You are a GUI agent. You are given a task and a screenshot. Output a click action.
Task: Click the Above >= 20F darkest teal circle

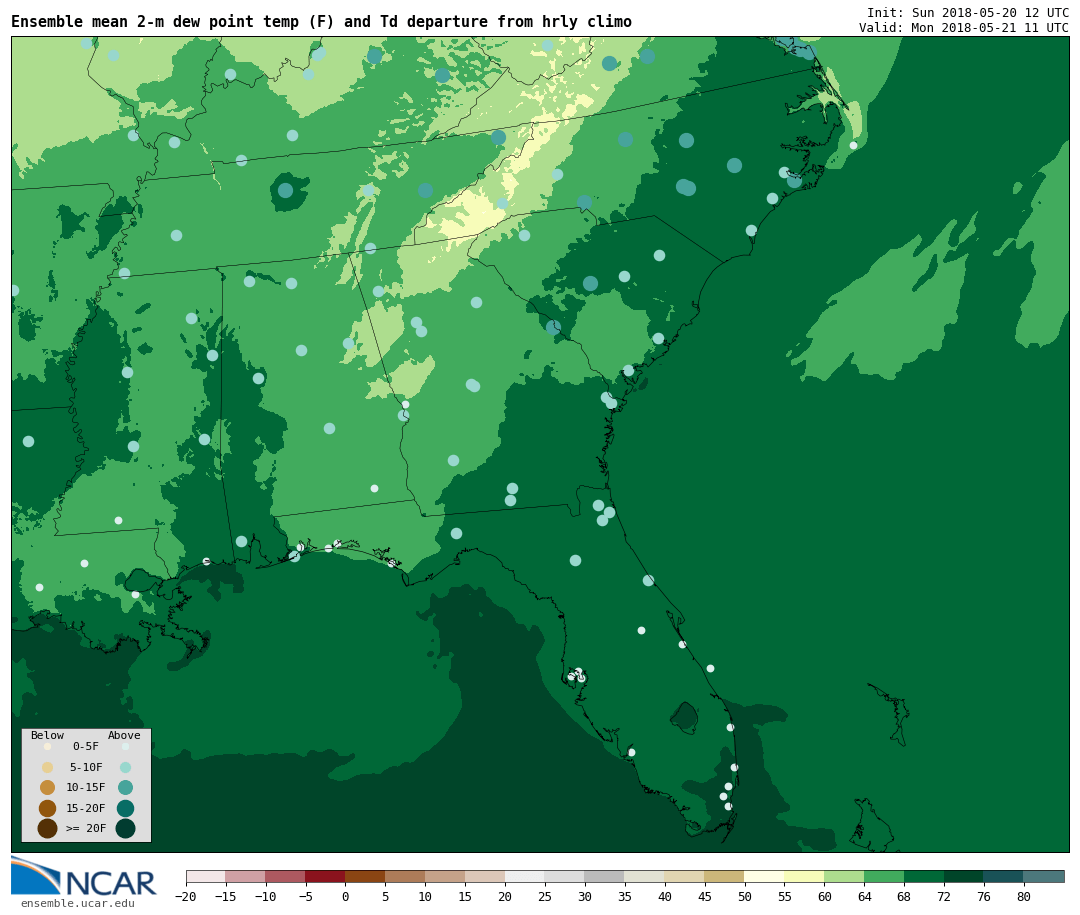(125, 828)
